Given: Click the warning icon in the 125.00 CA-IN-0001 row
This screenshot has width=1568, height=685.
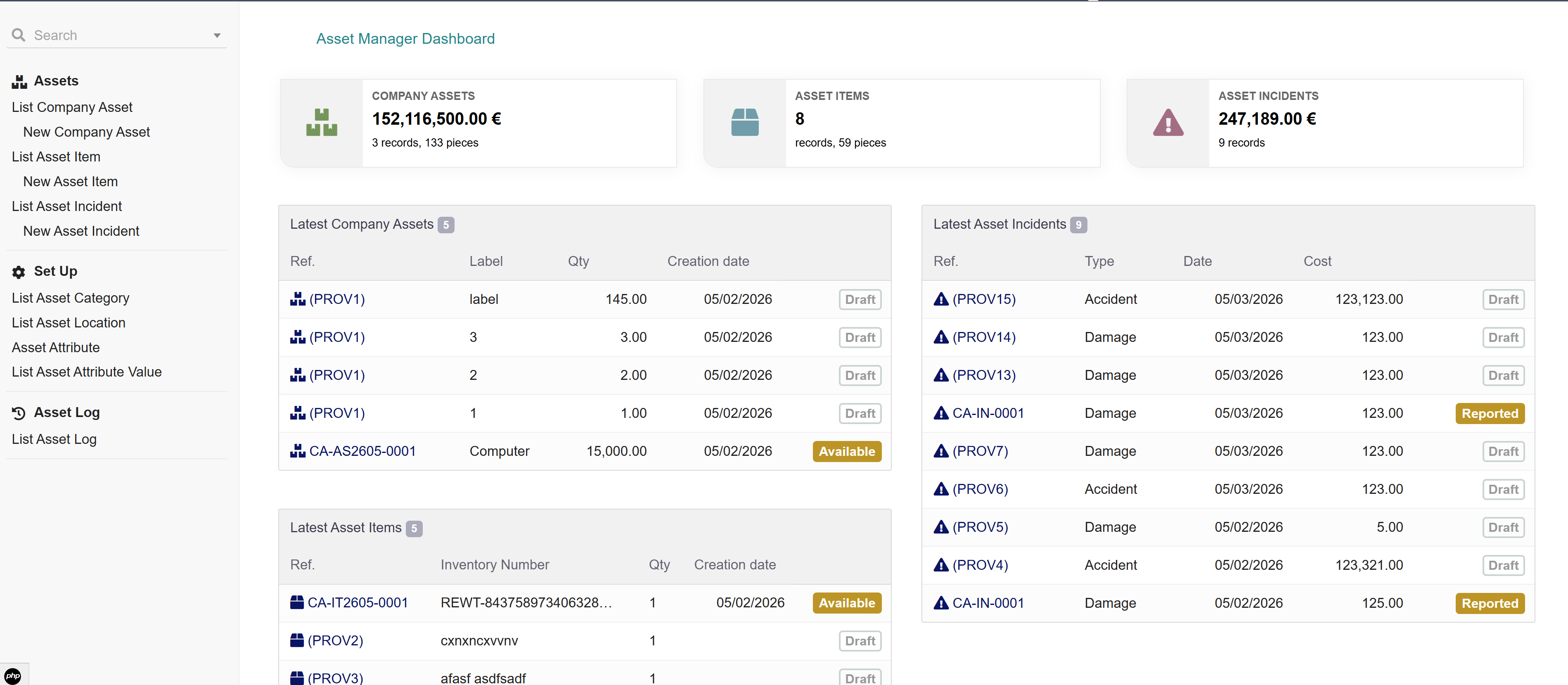Looking at the screenshot, I should (941, 603).
